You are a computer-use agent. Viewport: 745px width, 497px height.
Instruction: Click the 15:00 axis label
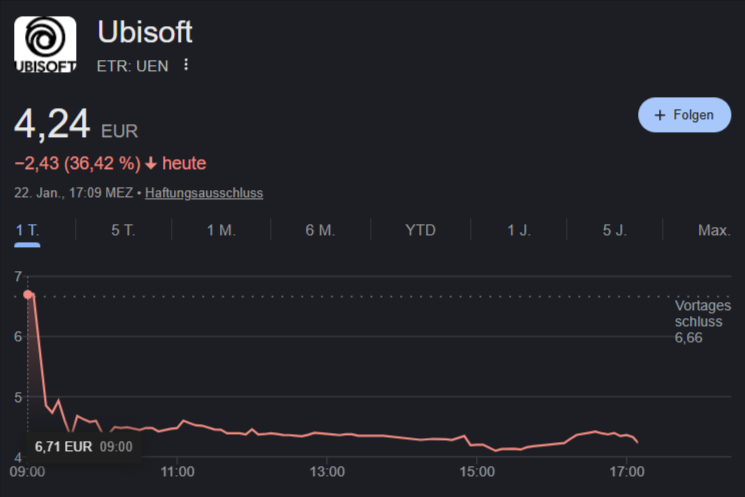click(477, 472)
